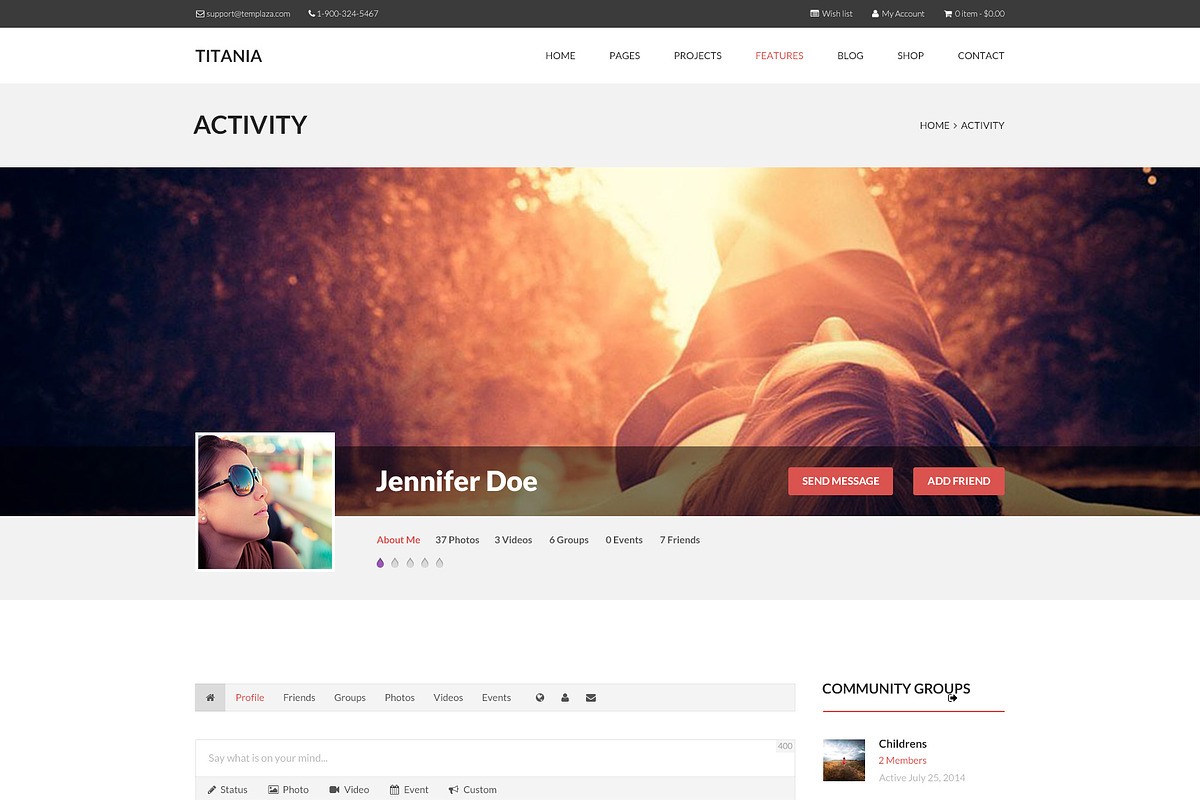
Task: Open the Childrens group link
Action: click(902, 744)
